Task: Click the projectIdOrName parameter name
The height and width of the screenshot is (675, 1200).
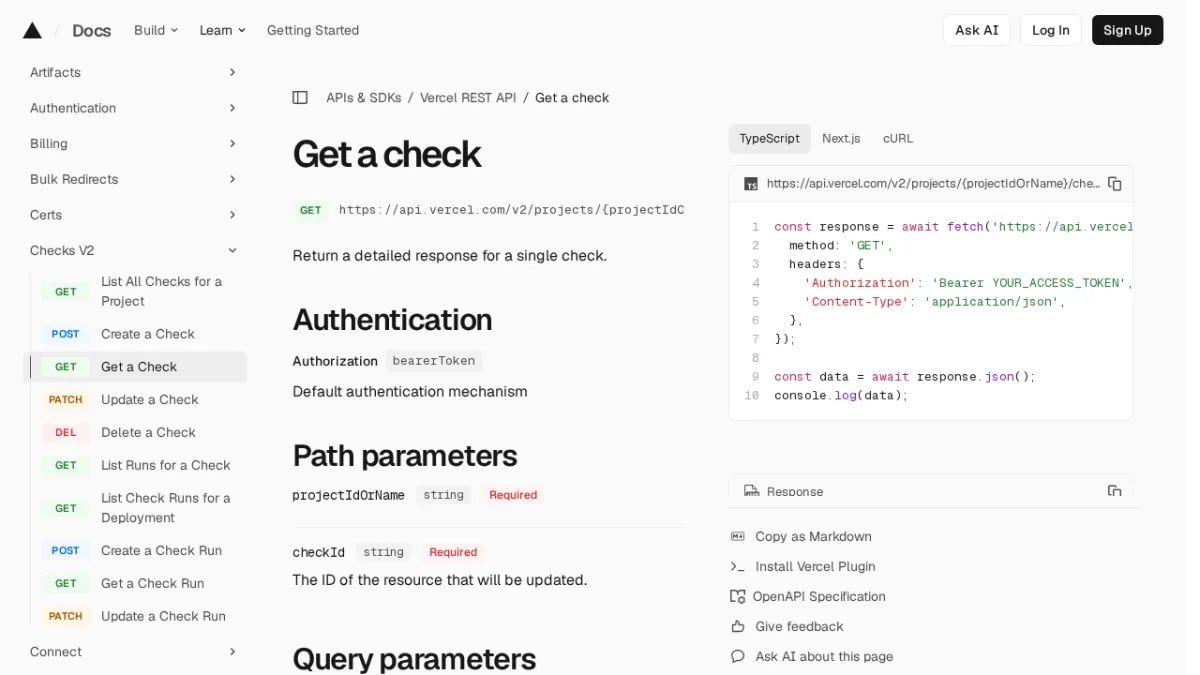Action: (x=348, y=495)
